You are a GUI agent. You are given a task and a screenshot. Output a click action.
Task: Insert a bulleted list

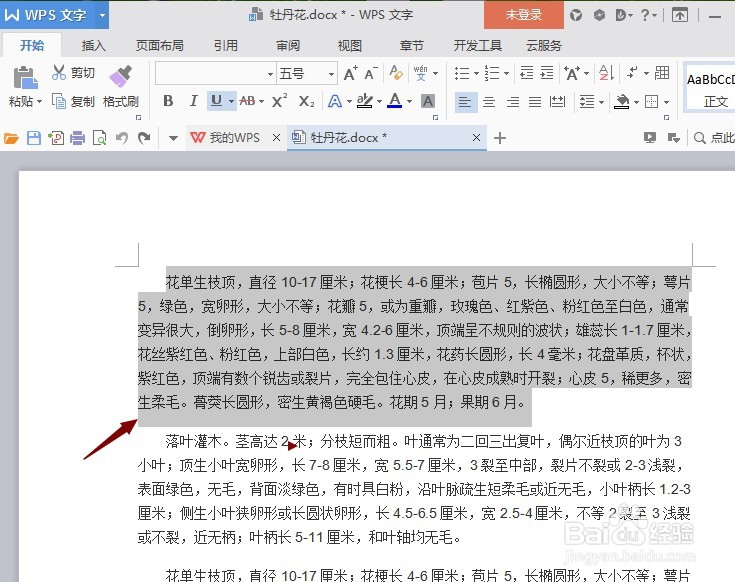click(x=462, y=73)
